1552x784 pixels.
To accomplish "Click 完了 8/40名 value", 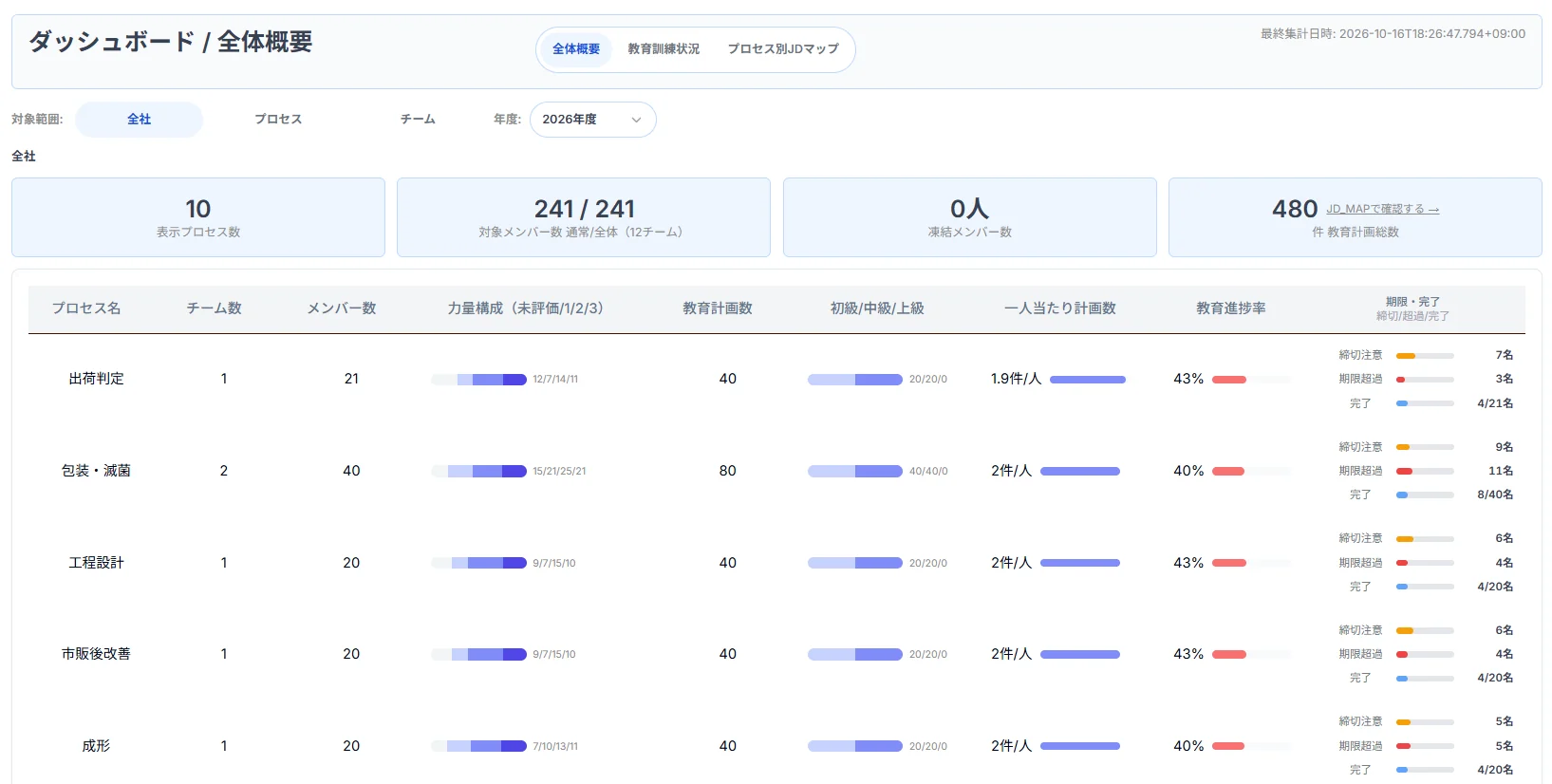I will tap(1495, 495).
